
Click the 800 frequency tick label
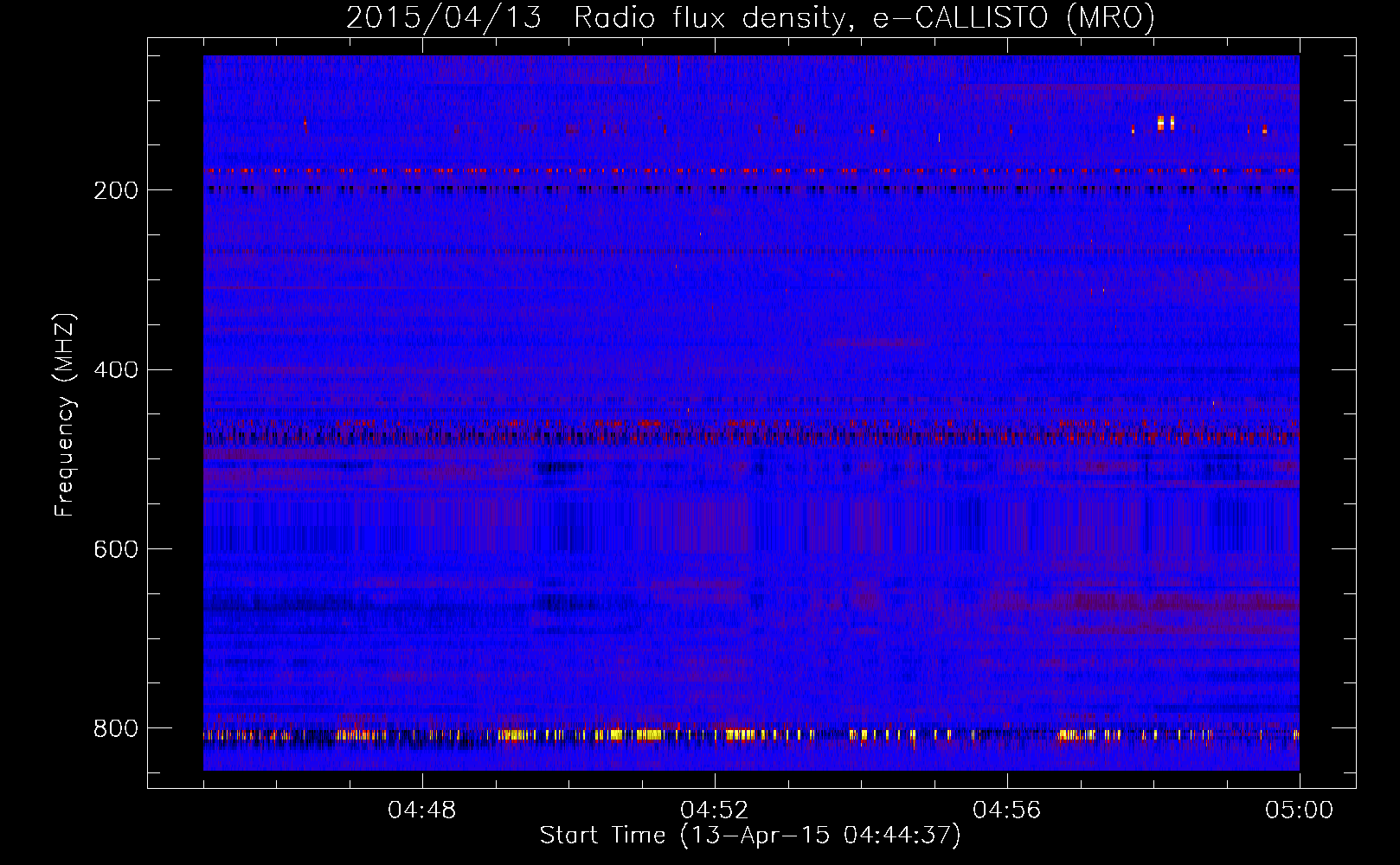(x=115, y=728)
